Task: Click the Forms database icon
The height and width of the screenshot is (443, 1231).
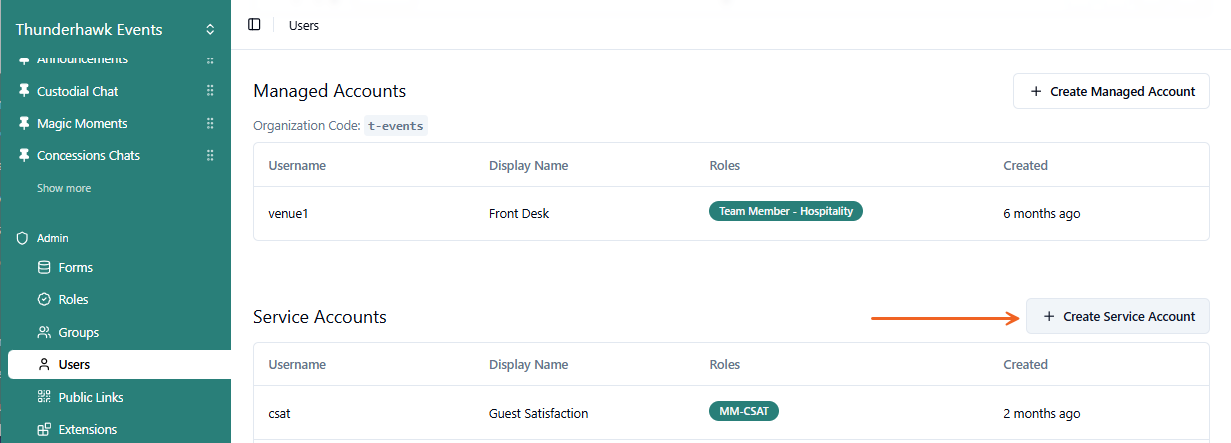Action: click(x=44, y=268)
